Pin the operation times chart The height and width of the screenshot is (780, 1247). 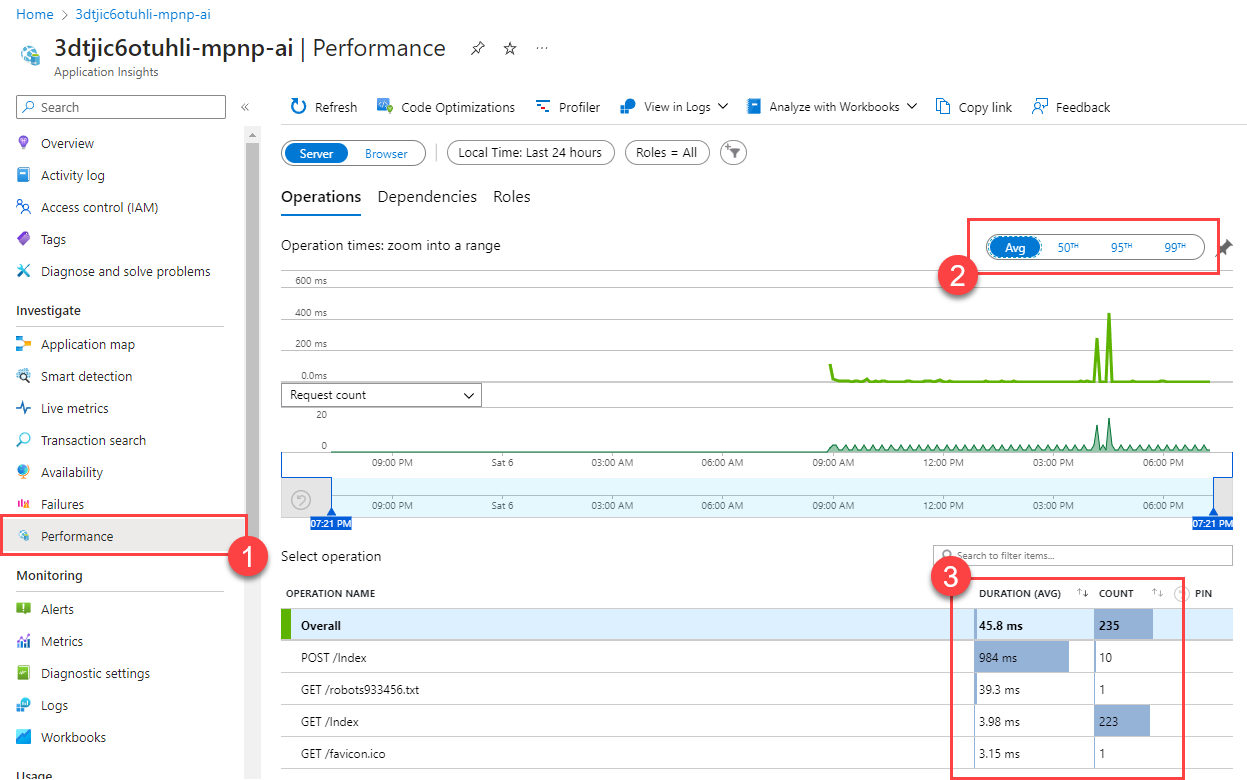1224,248
